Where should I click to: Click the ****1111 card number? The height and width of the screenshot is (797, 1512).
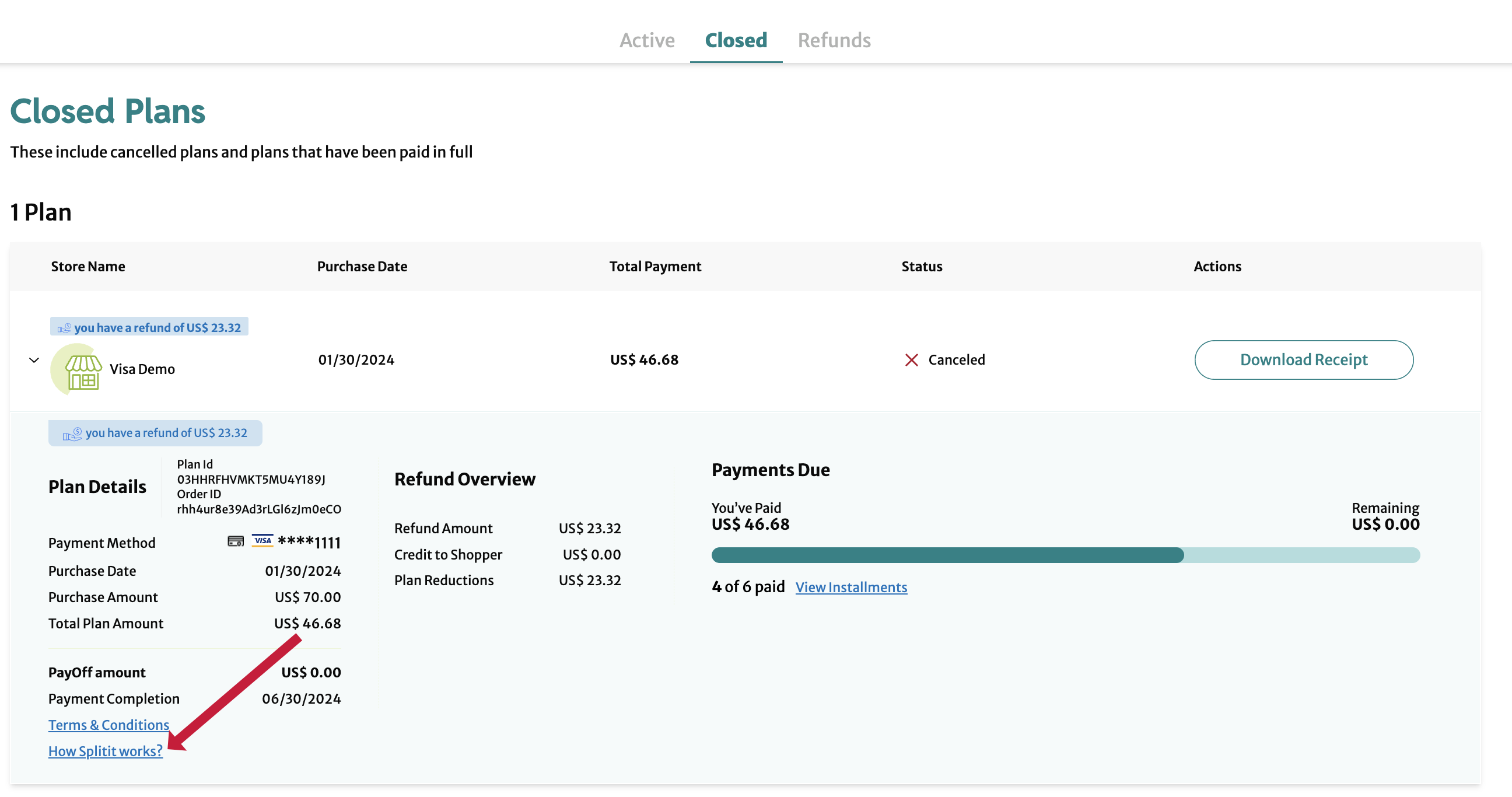tap(309, 542)
